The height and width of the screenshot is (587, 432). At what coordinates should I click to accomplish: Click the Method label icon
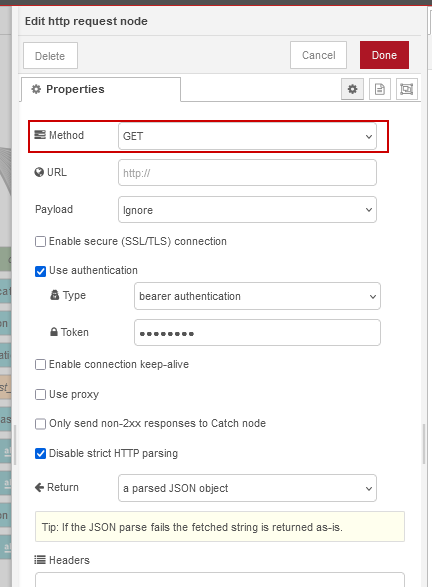[x=40, y=135]
